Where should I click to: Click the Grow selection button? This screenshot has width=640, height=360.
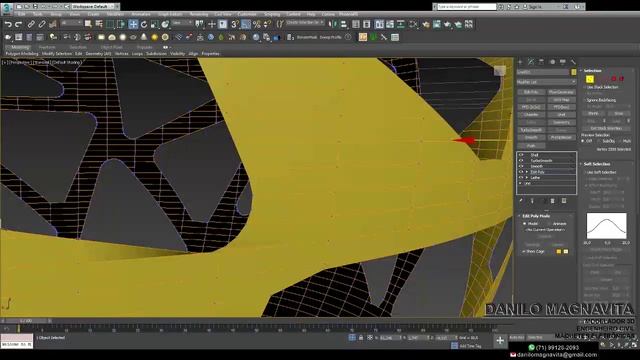619,113
